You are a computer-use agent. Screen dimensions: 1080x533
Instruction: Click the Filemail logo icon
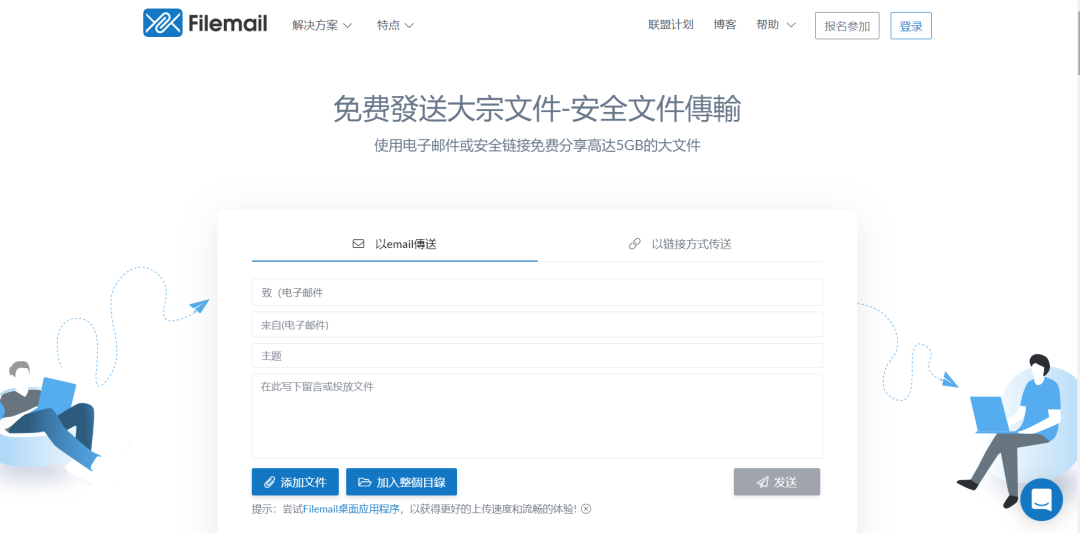coord(162,23)
